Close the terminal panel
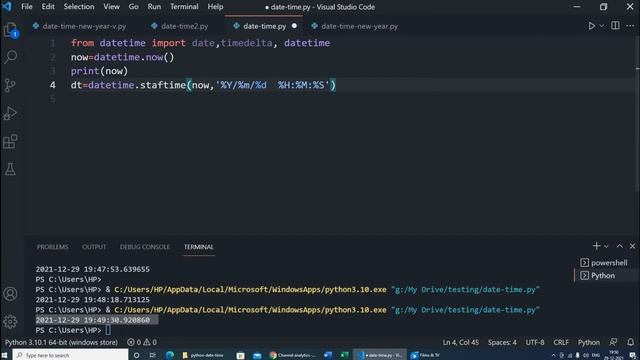This screenshot has width=640, height=360. (632, 246)
